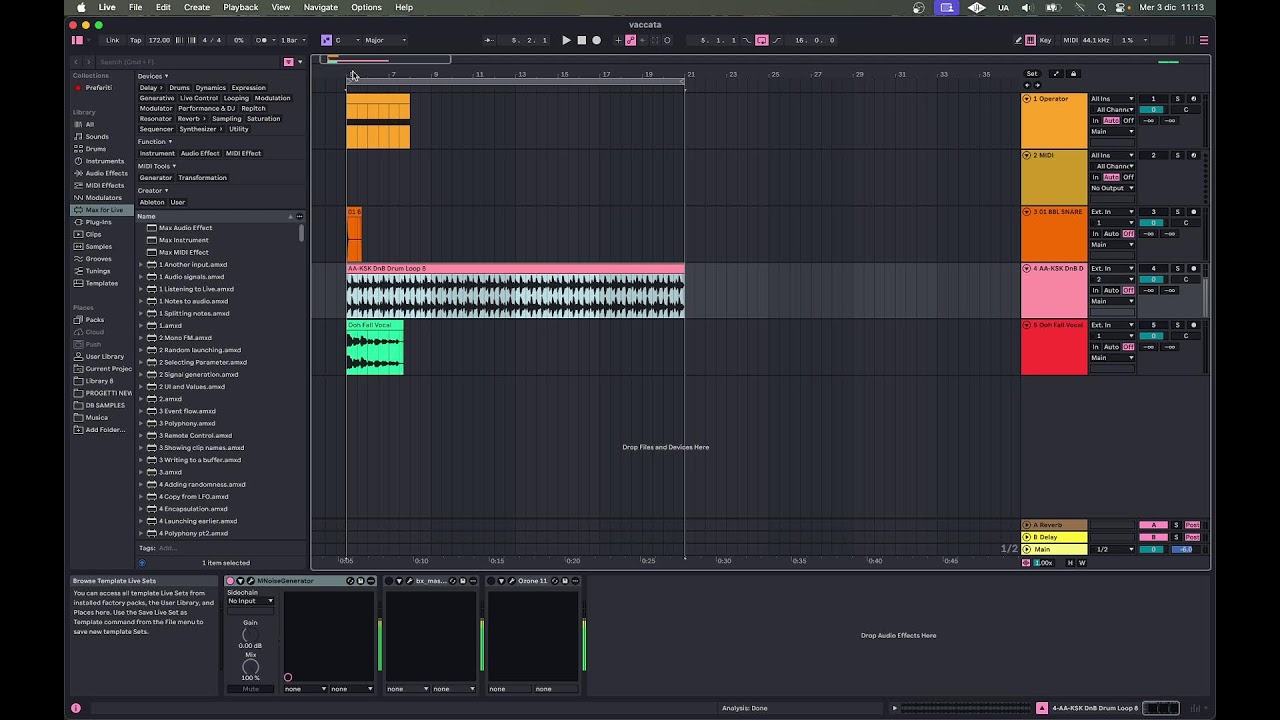This screenshot has width=1280, height=720.
Task: Click the MNoiseGenerator Gain knob
Action: [x=250, y=635]
